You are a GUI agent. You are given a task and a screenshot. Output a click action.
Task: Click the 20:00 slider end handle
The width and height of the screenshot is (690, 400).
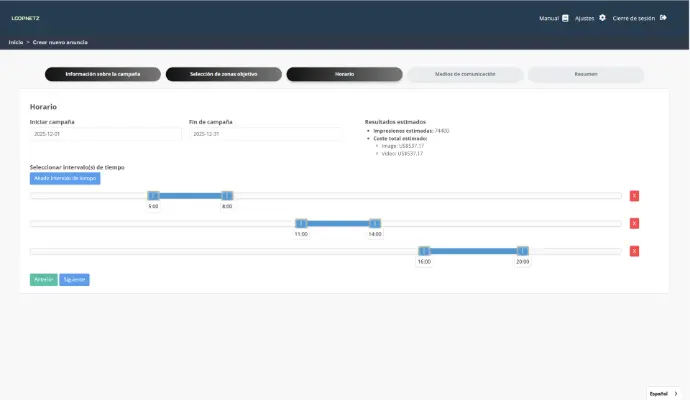click(522, 251)
